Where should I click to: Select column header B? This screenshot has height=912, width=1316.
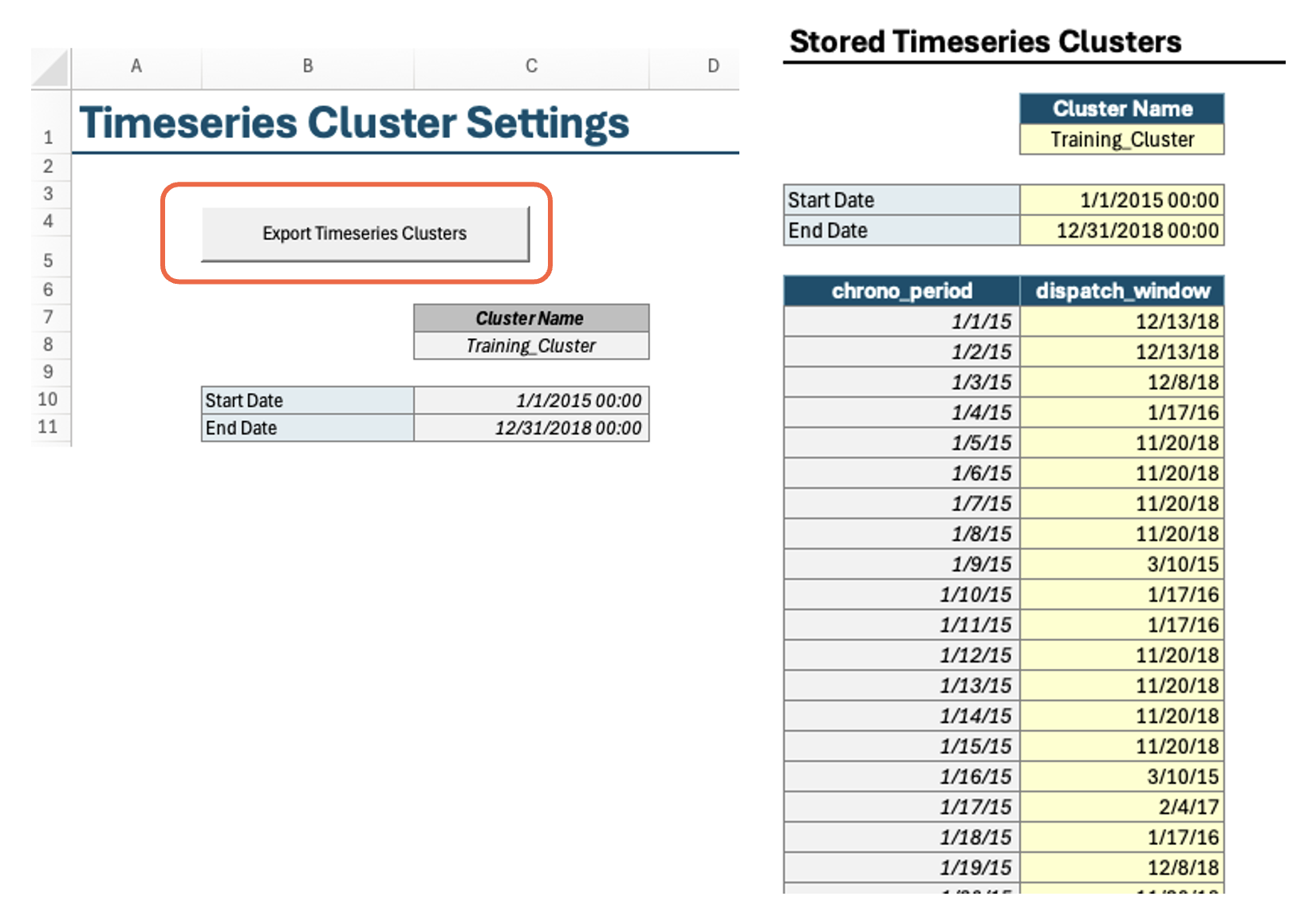[x=307, y=66]
